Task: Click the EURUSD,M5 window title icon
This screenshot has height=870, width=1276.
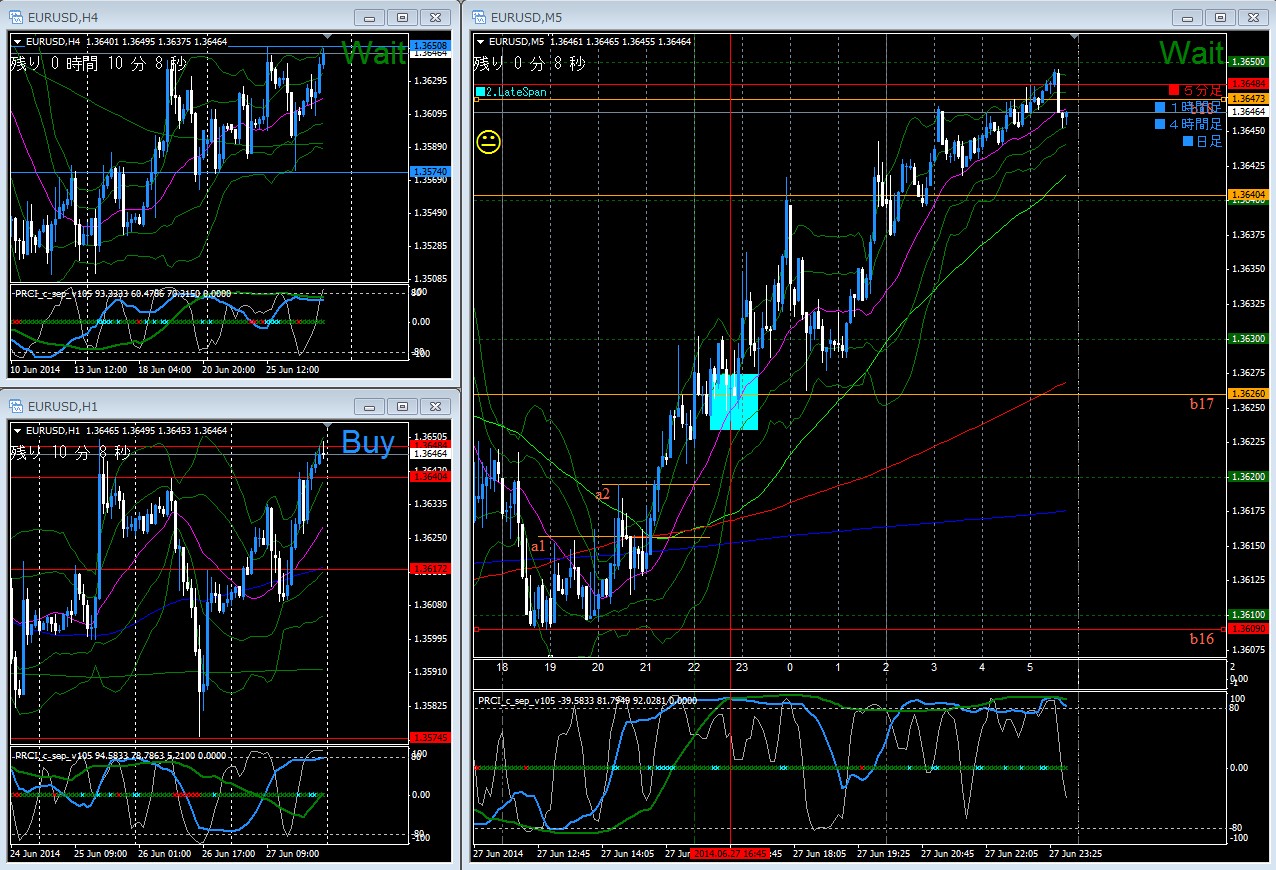Action: pyautogui.click(x=478, y=17)
